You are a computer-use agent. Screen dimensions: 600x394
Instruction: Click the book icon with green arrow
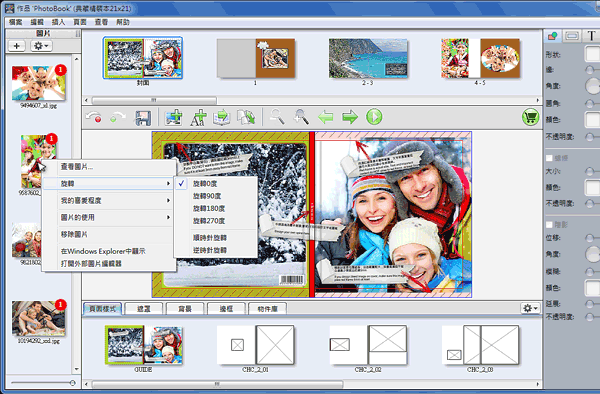[222, 117]
